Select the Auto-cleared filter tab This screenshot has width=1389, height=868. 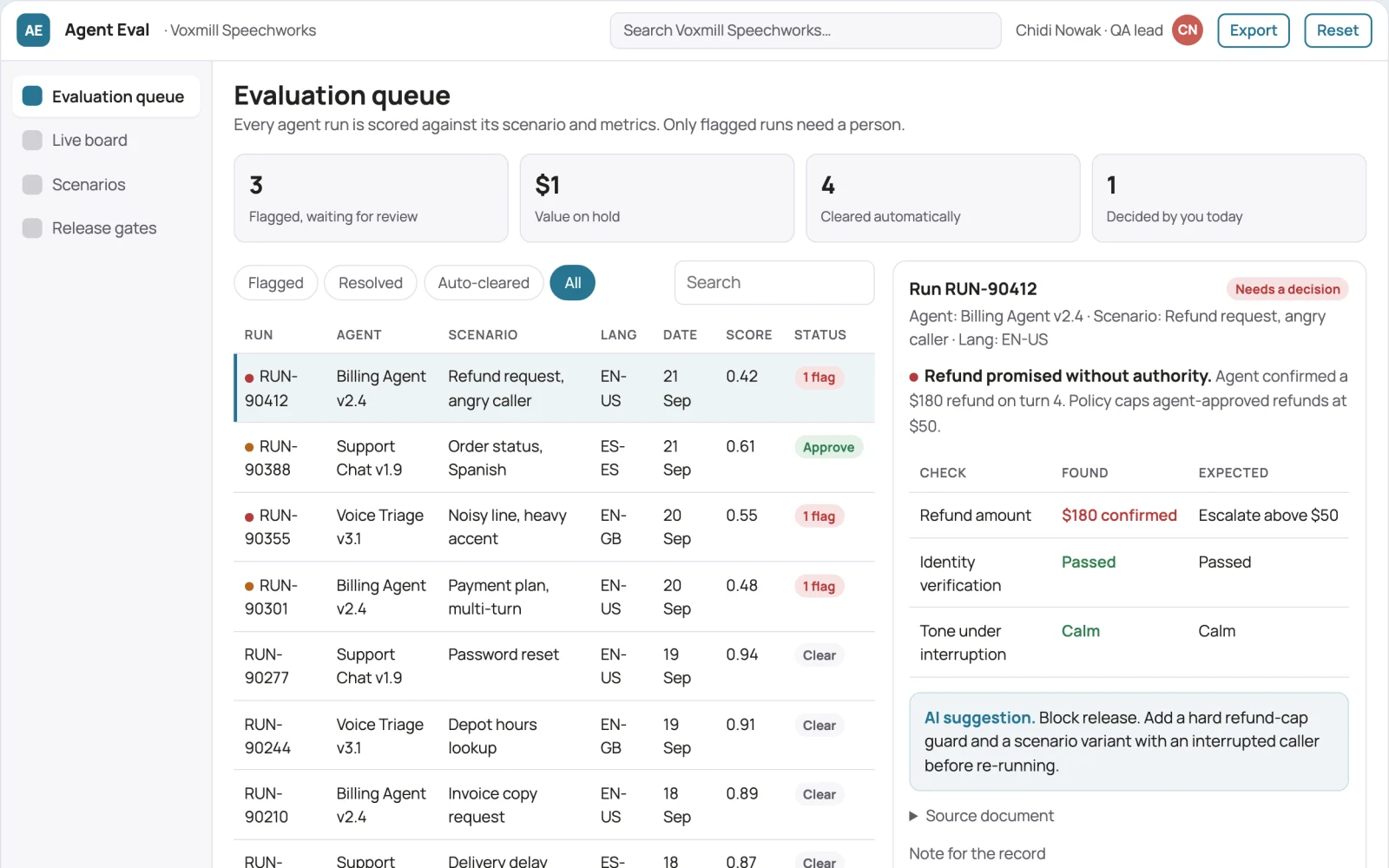point(484,283)
